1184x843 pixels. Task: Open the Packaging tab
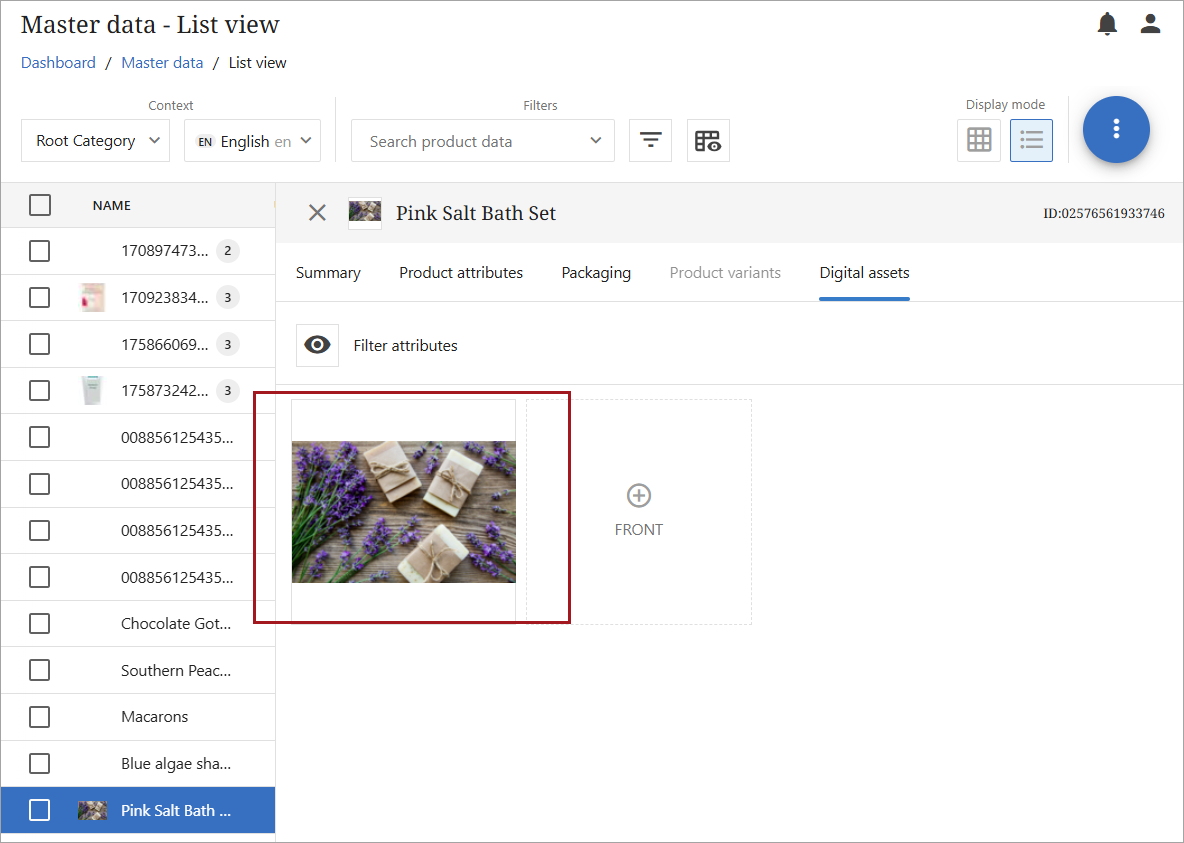coord(596,273)
